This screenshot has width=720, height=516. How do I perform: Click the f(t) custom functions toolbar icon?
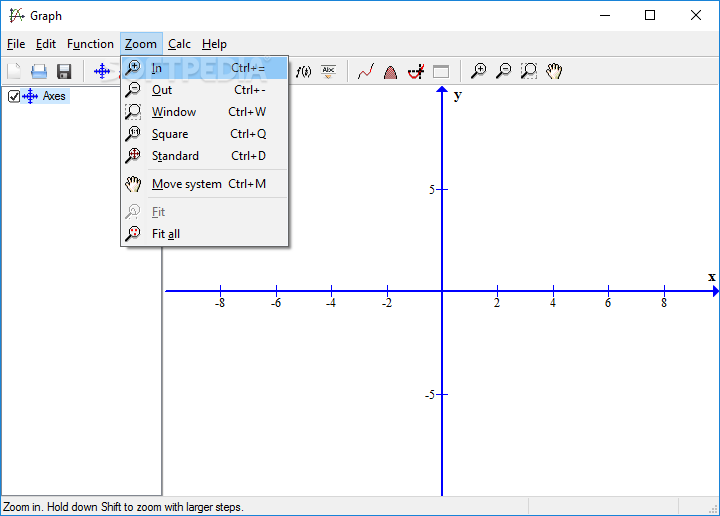(304, 71)
